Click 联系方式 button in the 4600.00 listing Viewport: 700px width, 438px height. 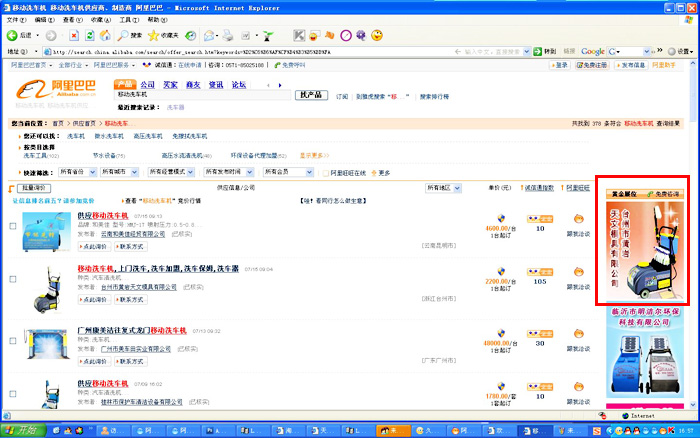[x=131, y=246]
